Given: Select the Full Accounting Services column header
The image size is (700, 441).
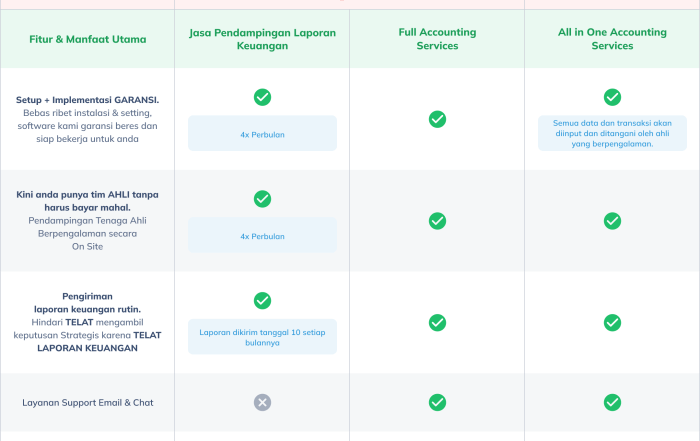Looking at the screenshot, I should click(x=437, y=39).
